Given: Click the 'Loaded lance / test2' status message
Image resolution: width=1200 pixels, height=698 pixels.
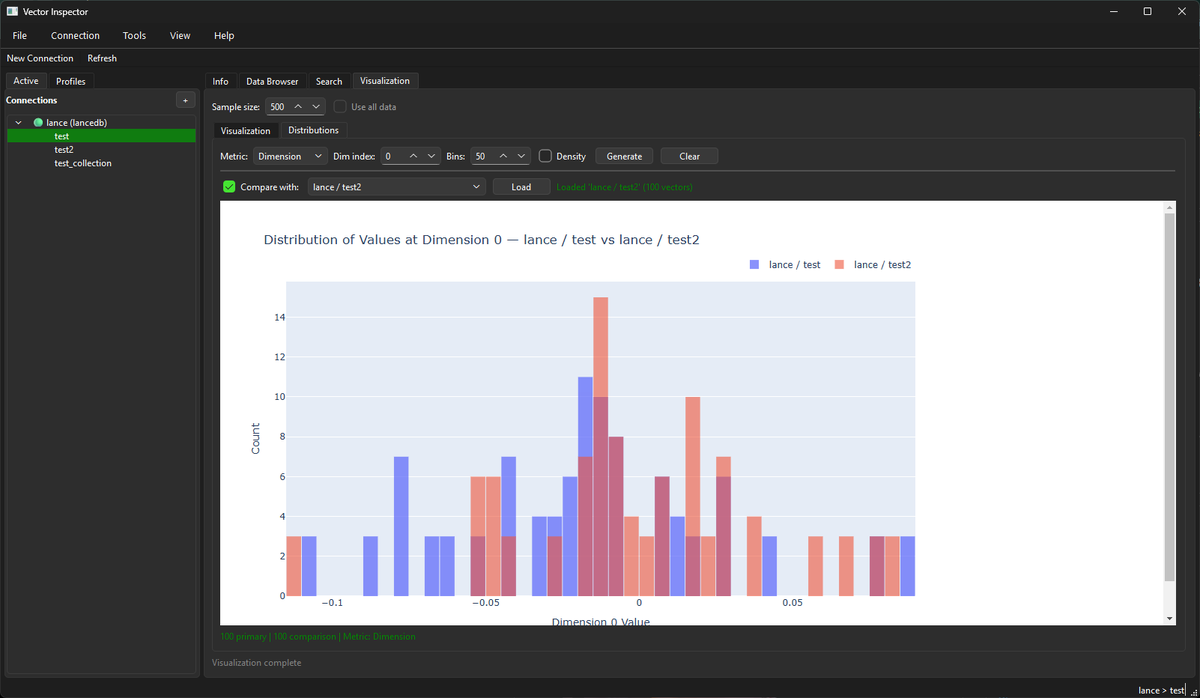Looking at the screenshot, I should (x=624, y=187).
